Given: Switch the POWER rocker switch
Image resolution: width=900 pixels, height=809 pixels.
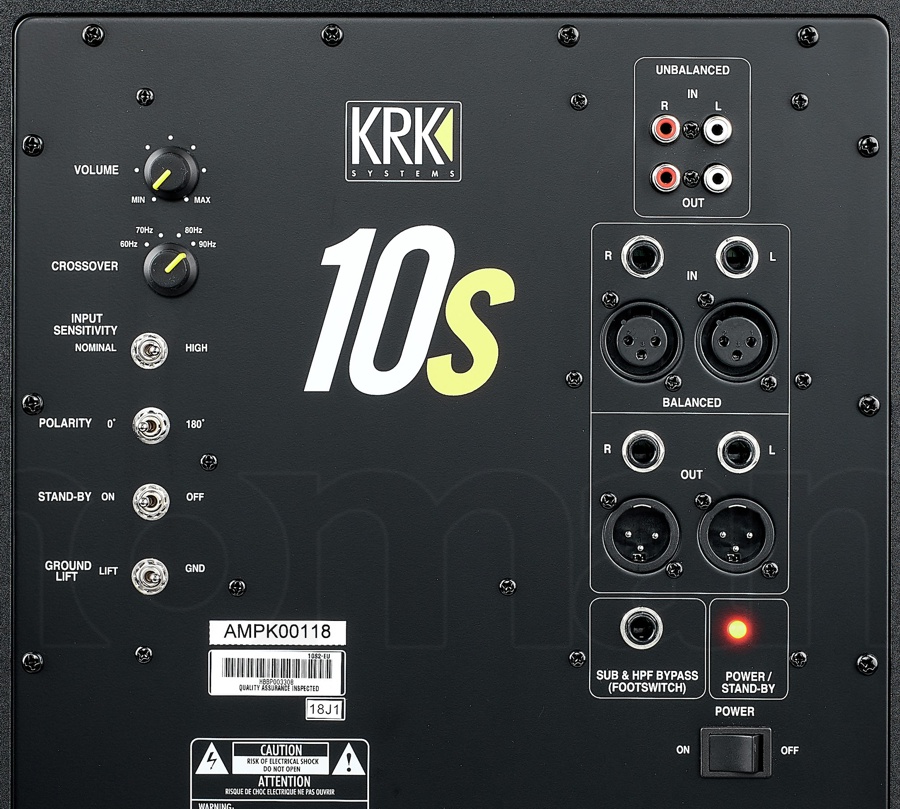Looking at the screenshot, I should pos(735,752).
